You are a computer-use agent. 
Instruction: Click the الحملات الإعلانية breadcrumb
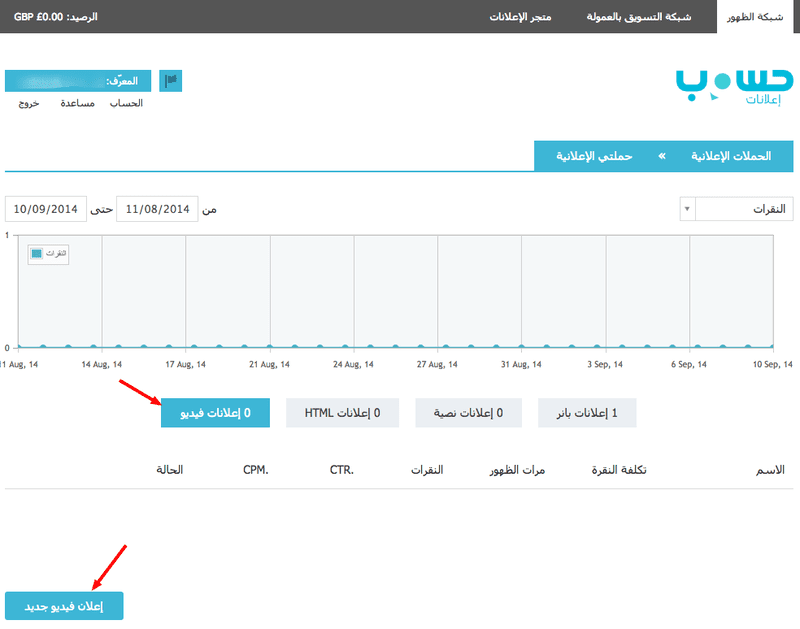tap(731, 156)
